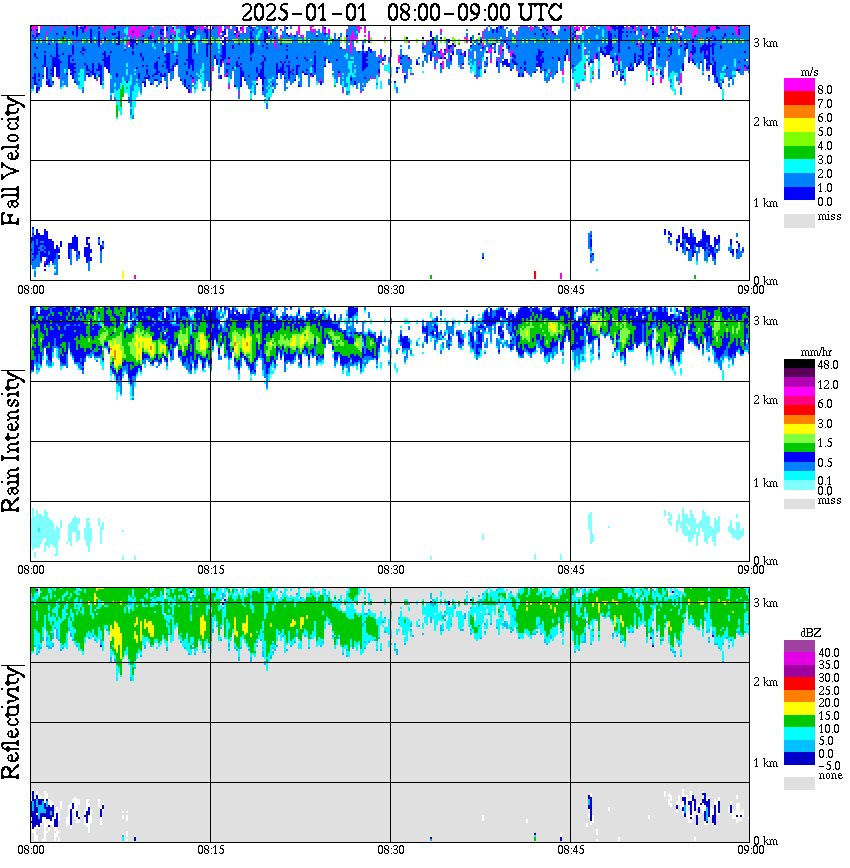Image resolution: width=850 pixels, height=868 pixels.
Task: Pick the red swatch in the Reflectivity legend
Action: (799, 683)
